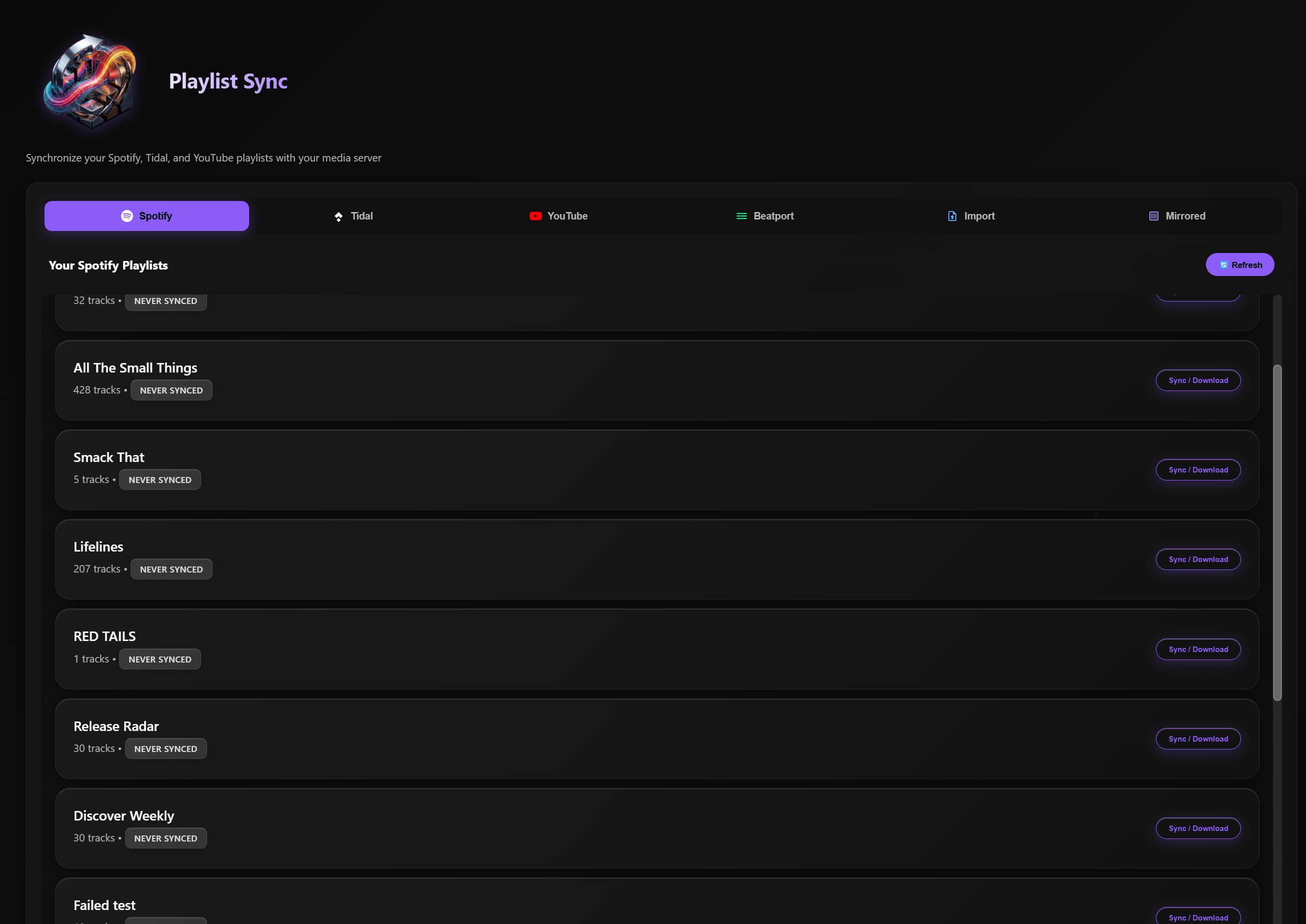
Task: Sync / Download All The Small Things
Action: (x=1198, y=380)
